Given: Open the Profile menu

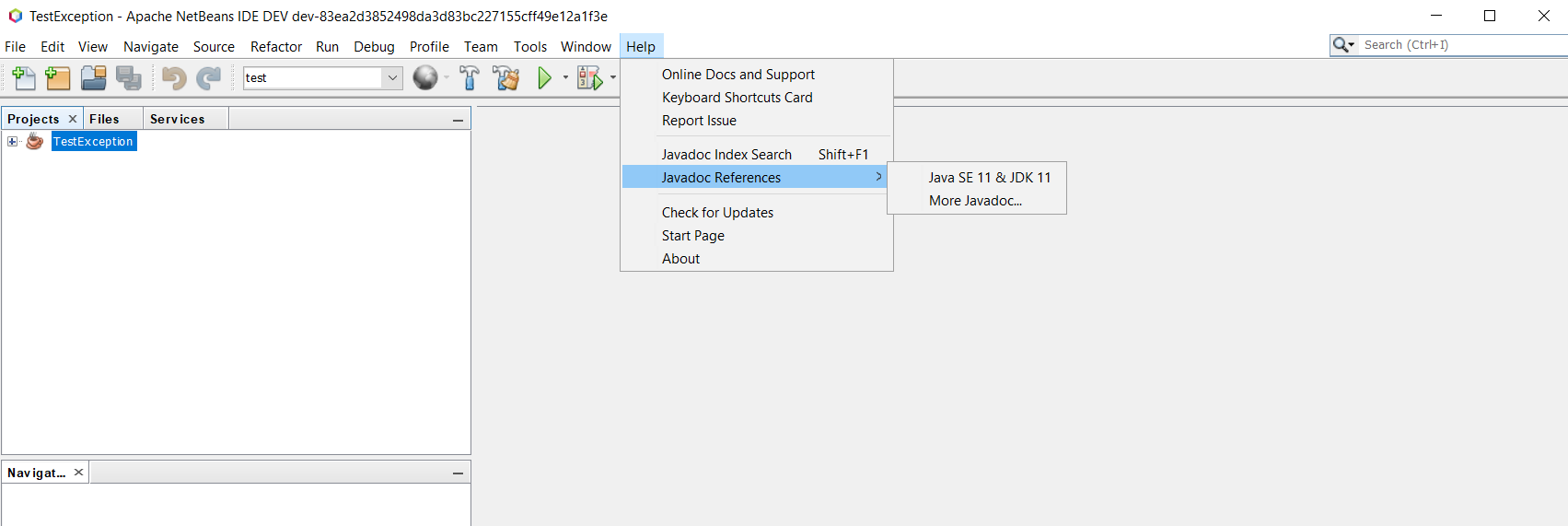Looking at the screenshot, I should click(x=429, y=46).
